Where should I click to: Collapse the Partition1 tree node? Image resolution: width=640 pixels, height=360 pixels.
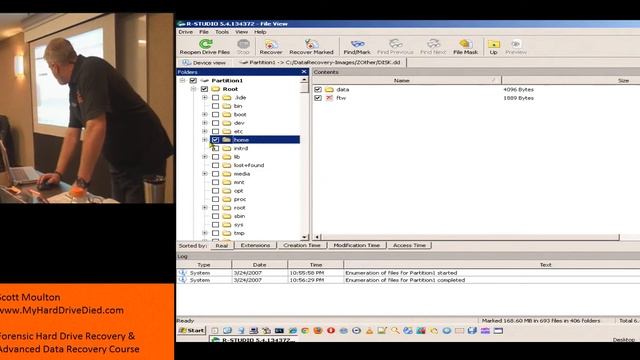click(182, 80)
